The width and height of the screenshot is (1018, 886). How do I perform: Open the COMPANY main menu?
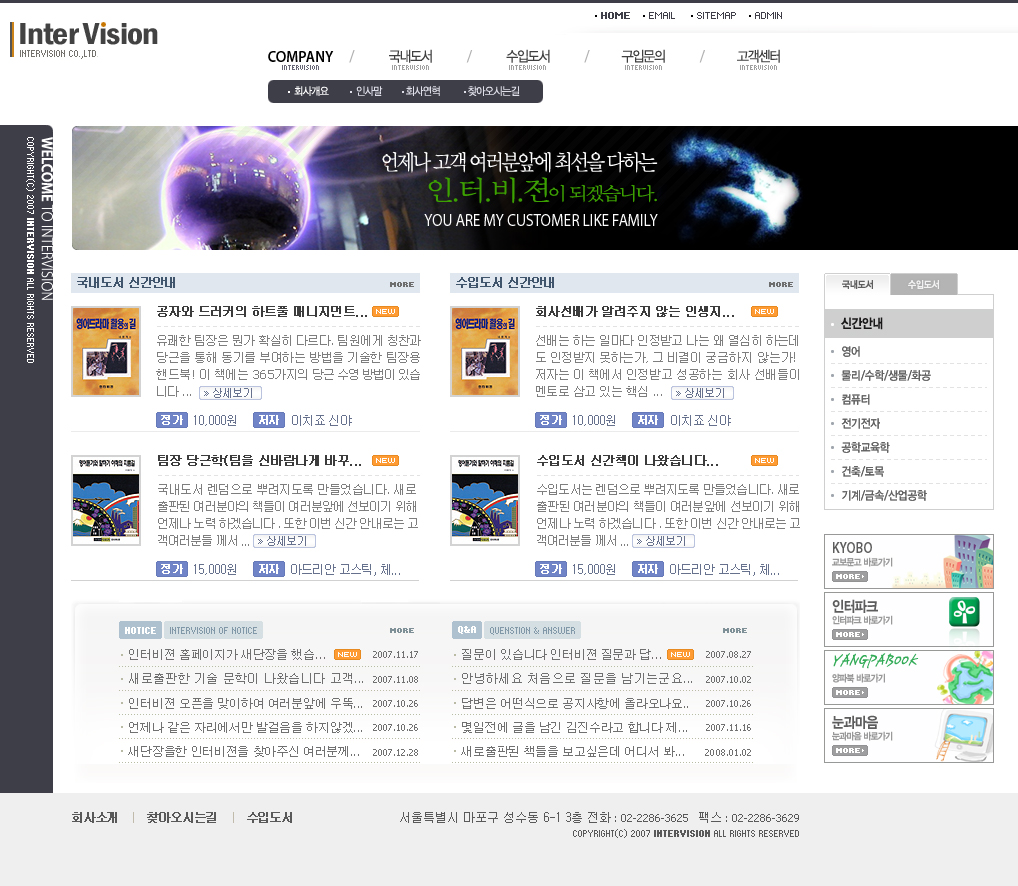tap(300, 59)
